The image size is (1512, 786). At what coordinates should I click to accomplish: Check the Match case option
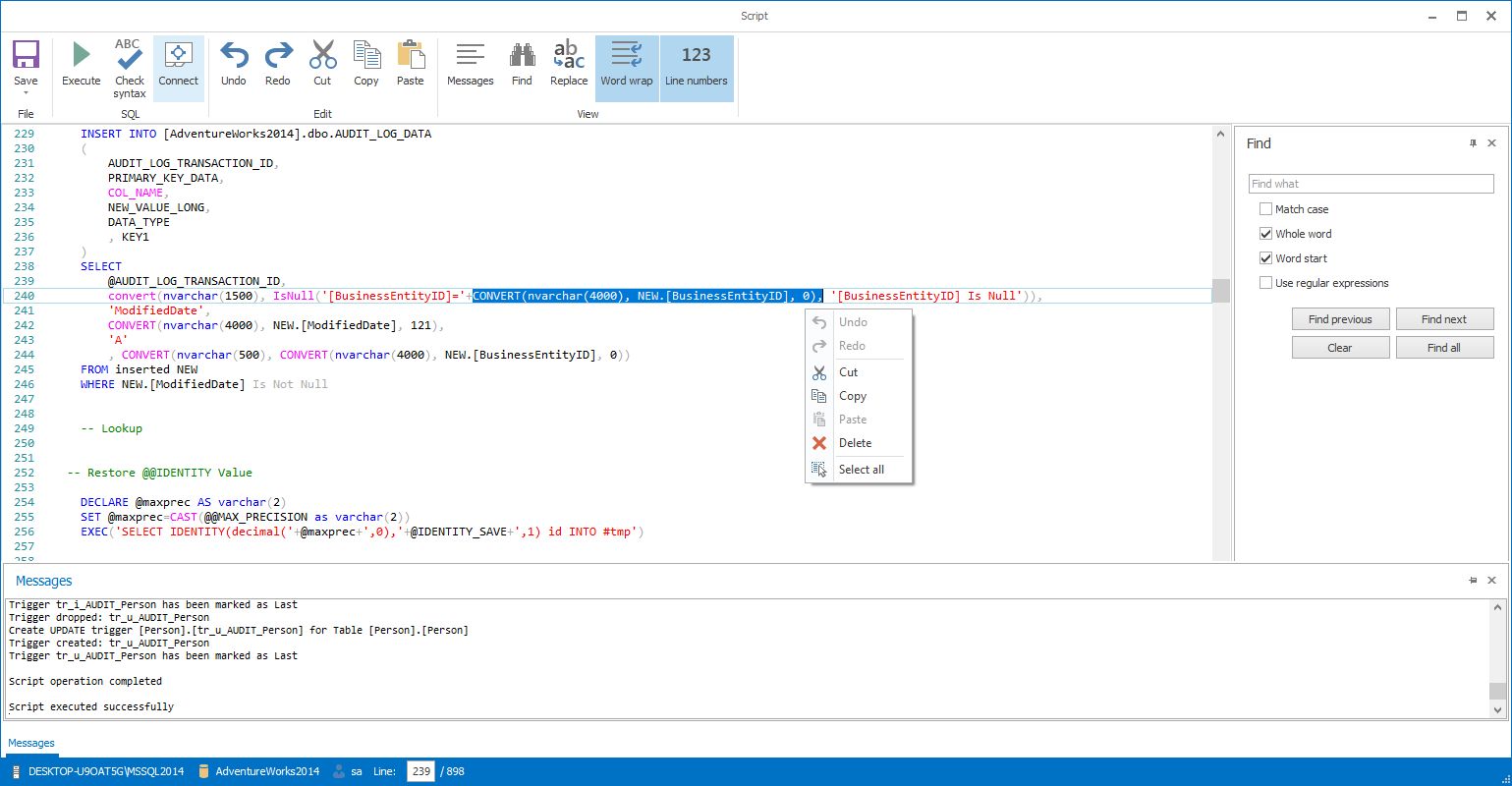(x=1265, y=208)
